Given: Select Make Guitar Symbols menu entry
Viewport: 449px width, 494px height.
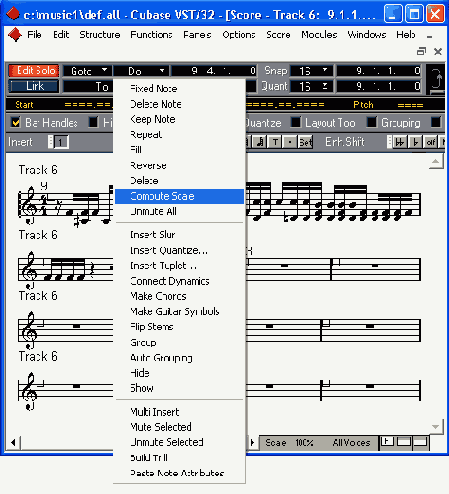Looking at the screenshot, I should pos(179,311).
